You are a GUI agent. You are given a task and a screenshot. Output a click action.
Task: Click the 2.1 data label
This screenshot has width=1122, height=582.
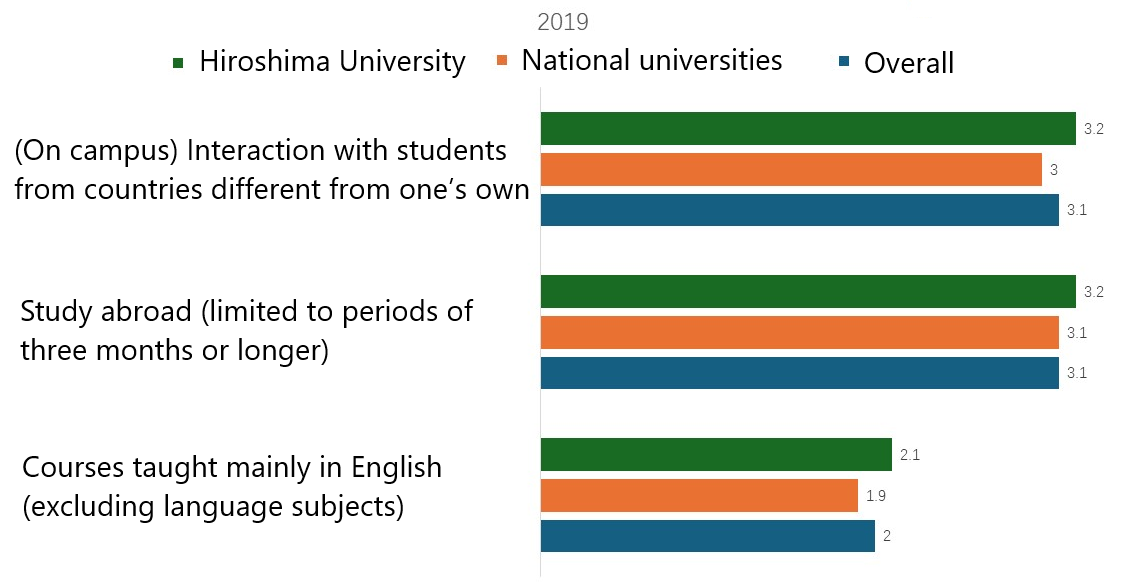click(910, 455)
